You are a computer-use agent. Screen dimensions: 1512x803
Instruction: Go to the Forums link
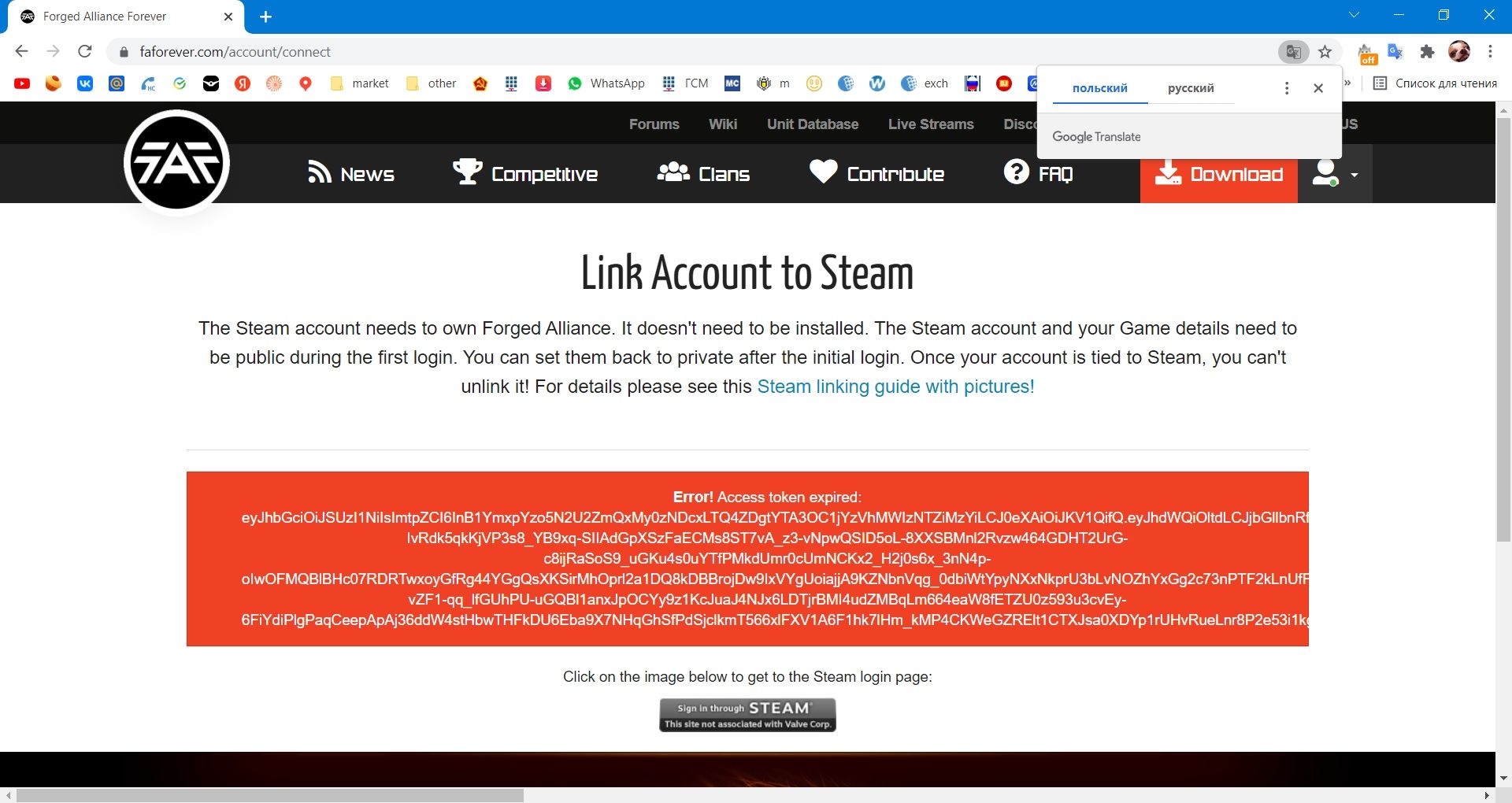tap(654, 124)
